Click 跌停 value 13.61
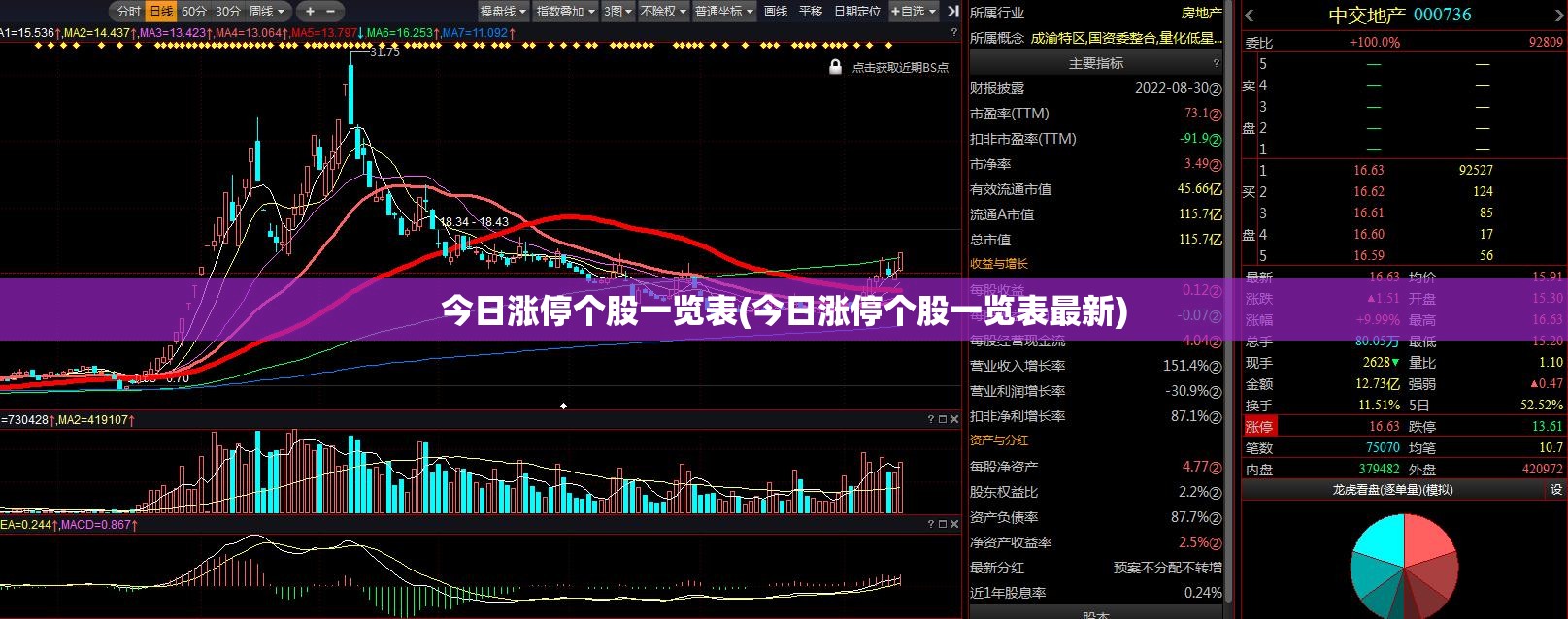Image resolution: width=1568 pixels, height=619 pixels. pyautogui.click(x=1548, y=426)
